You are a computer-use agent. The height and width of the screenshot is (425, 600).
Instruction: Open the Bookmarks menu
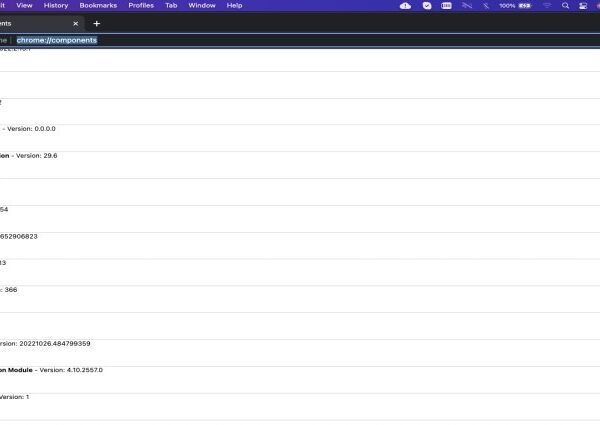98,6
